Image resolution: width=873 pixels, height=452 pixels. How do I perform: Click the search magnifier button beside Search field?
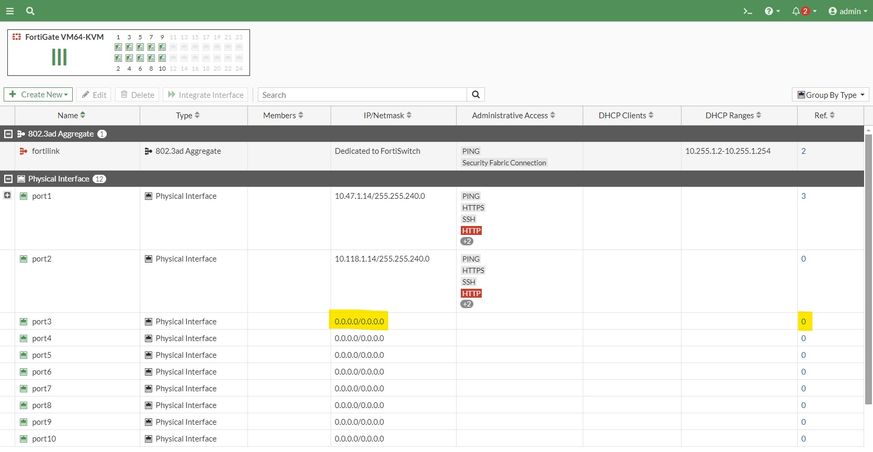pyautogui.click(x=476, y=95)
